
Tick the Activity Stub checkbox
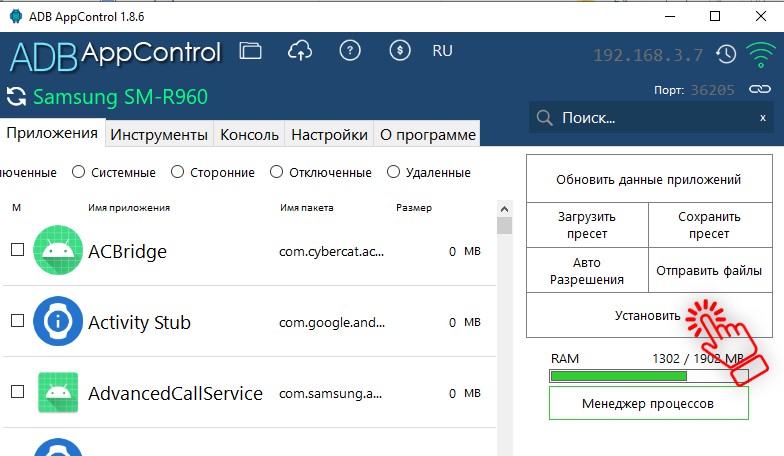tap(17, 321)
